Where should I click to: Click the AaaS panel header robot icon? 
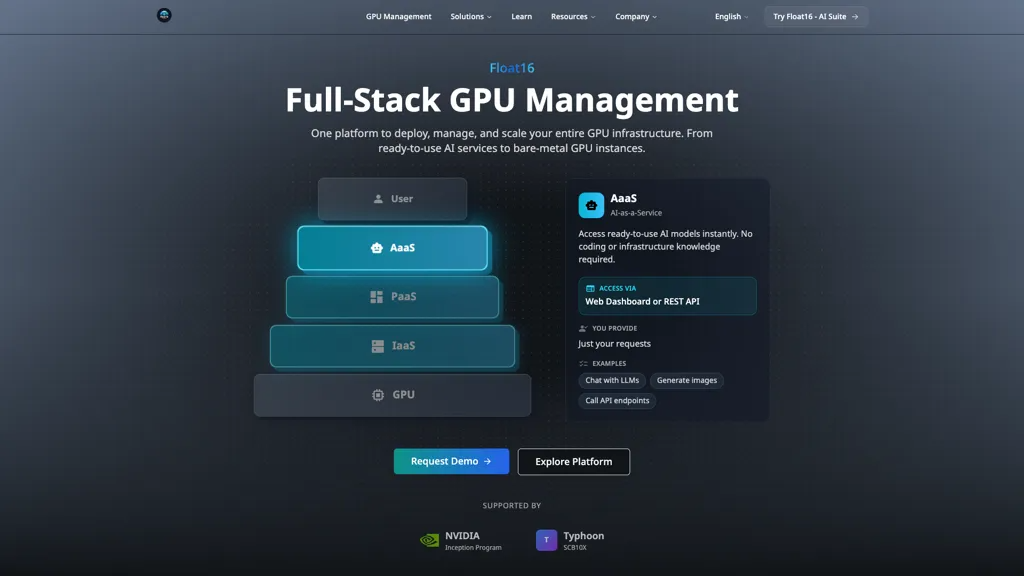(x=591, y=205)
